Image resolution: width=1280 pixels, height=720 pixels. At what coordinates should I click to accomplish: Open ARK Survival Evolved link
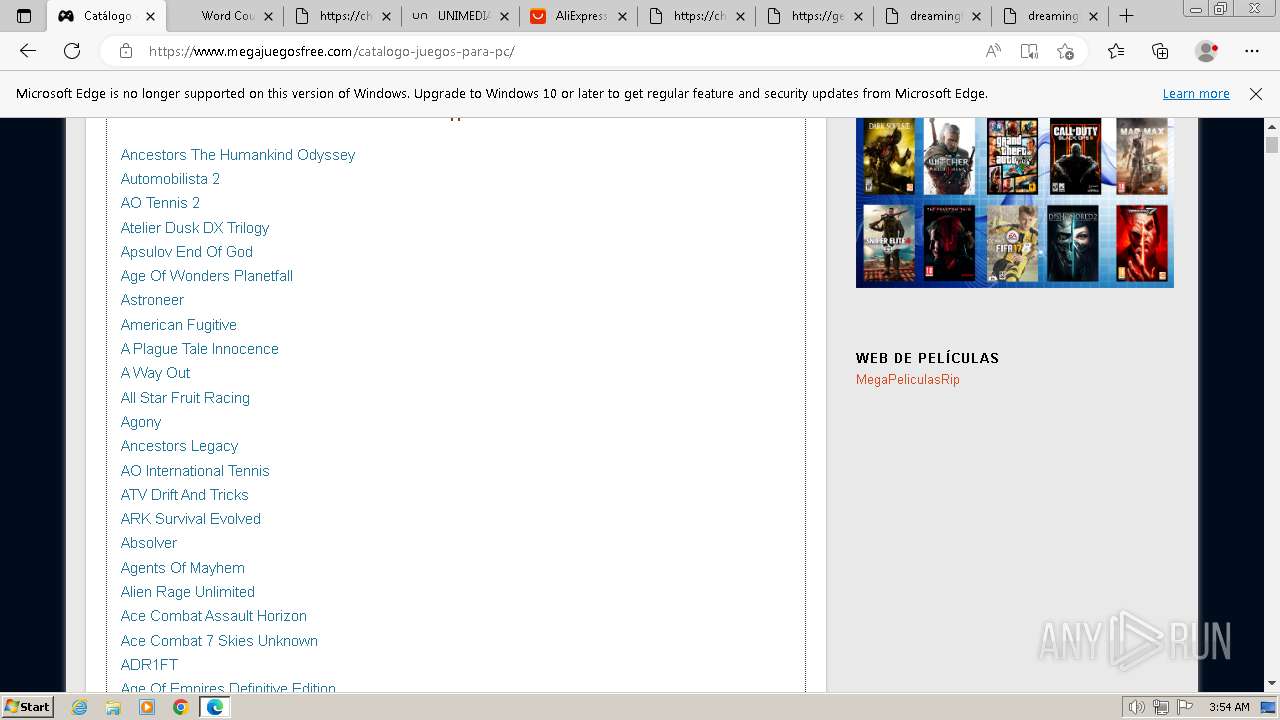point(191,519)
